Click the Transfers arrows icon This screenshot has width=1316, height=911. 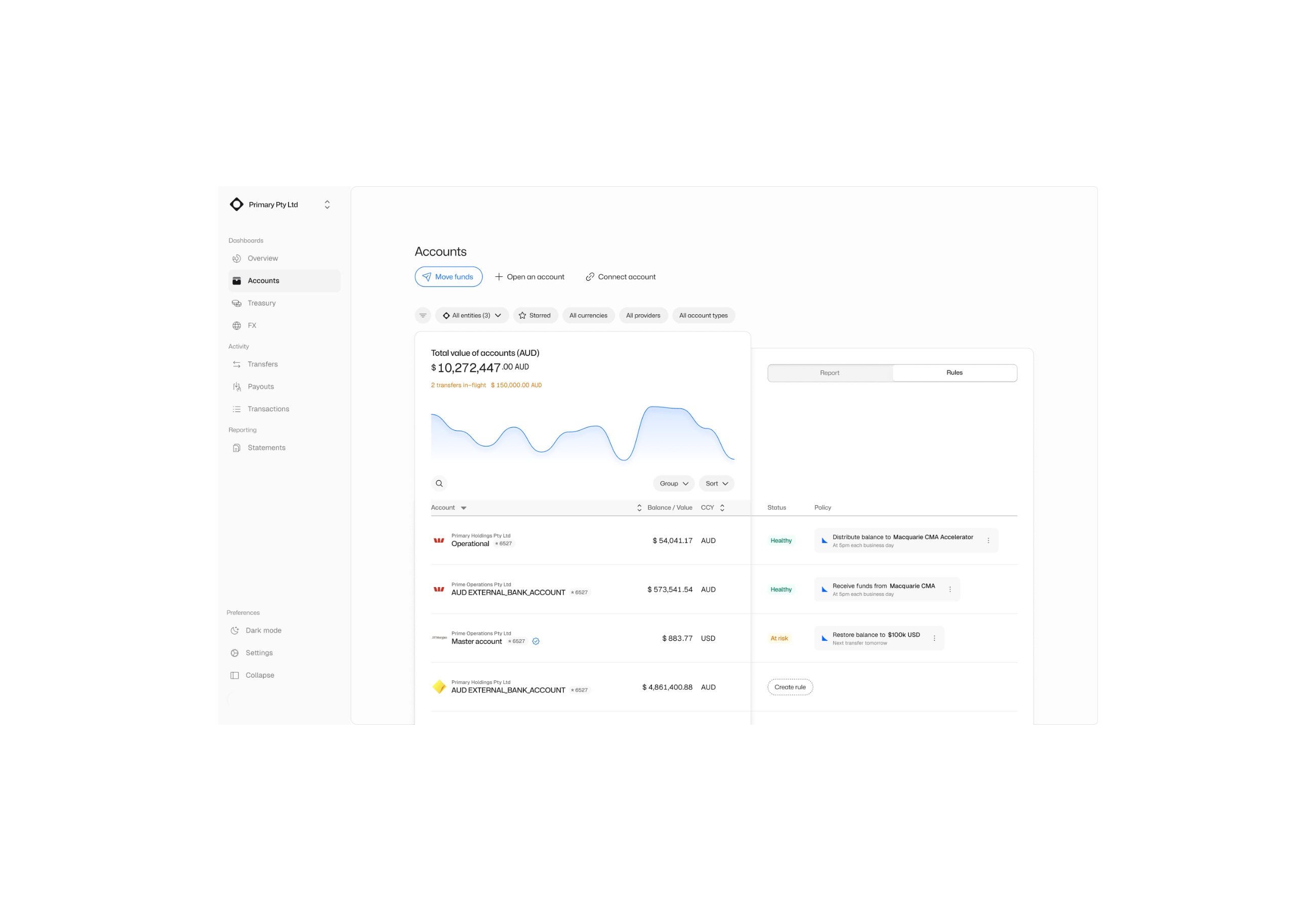click(236, 364)
